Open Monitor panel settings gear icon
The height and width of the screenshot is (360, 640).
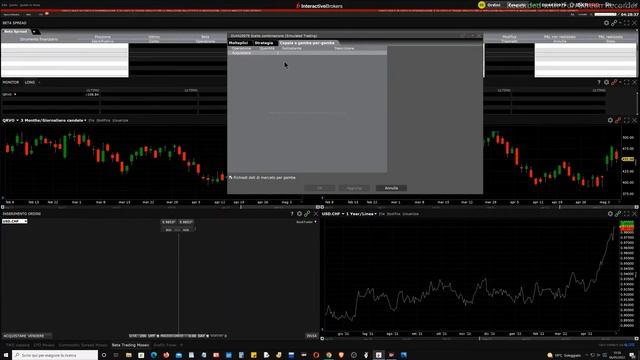[606, 82]
